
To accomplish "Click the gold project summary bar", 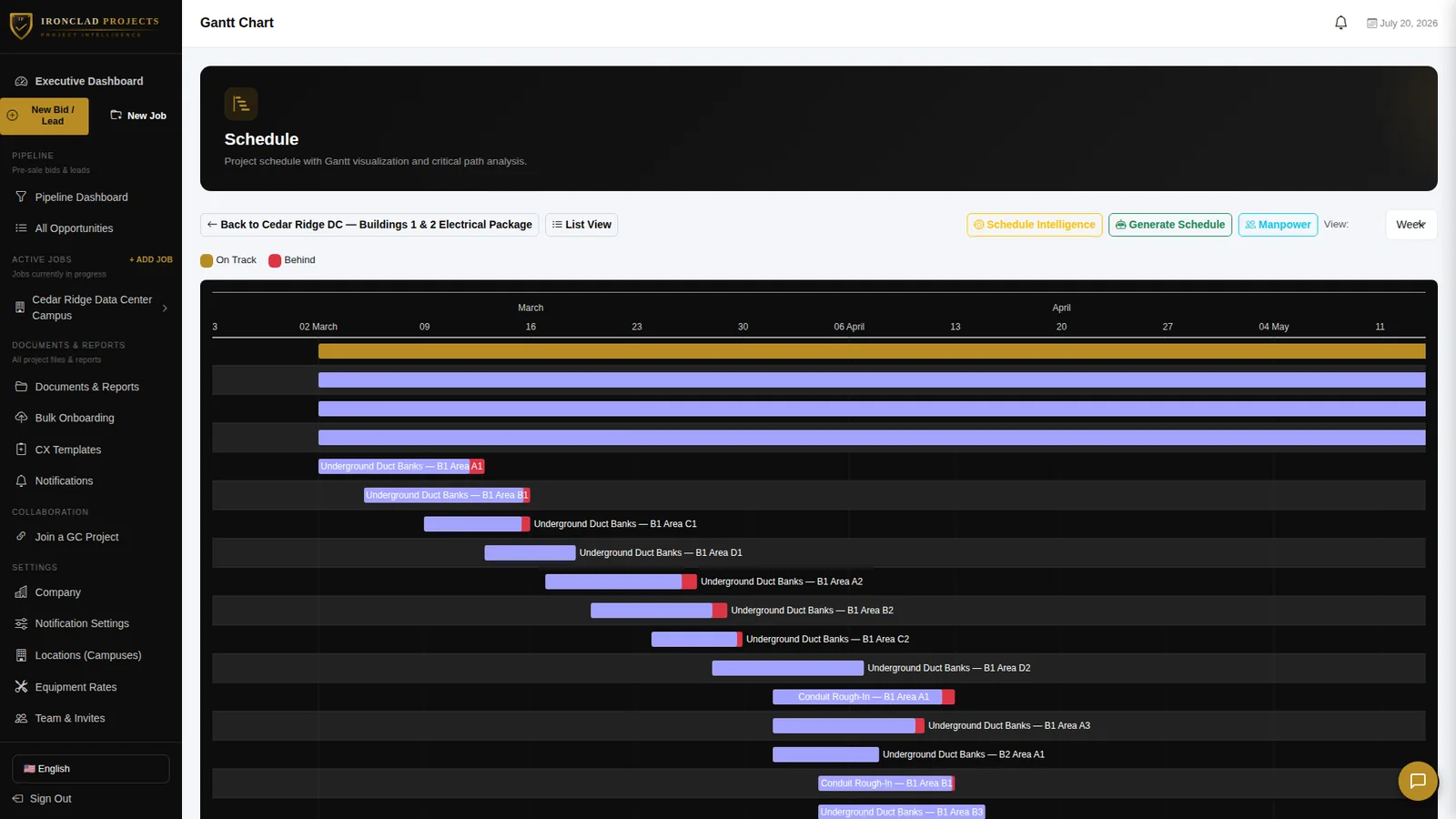I will coord(872,351).
